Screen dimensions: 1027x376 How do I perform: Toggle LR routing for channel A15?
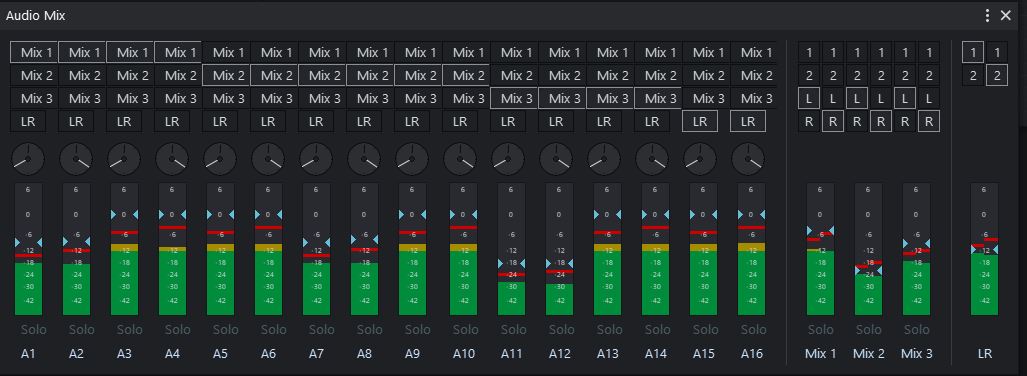click(700, 122)
